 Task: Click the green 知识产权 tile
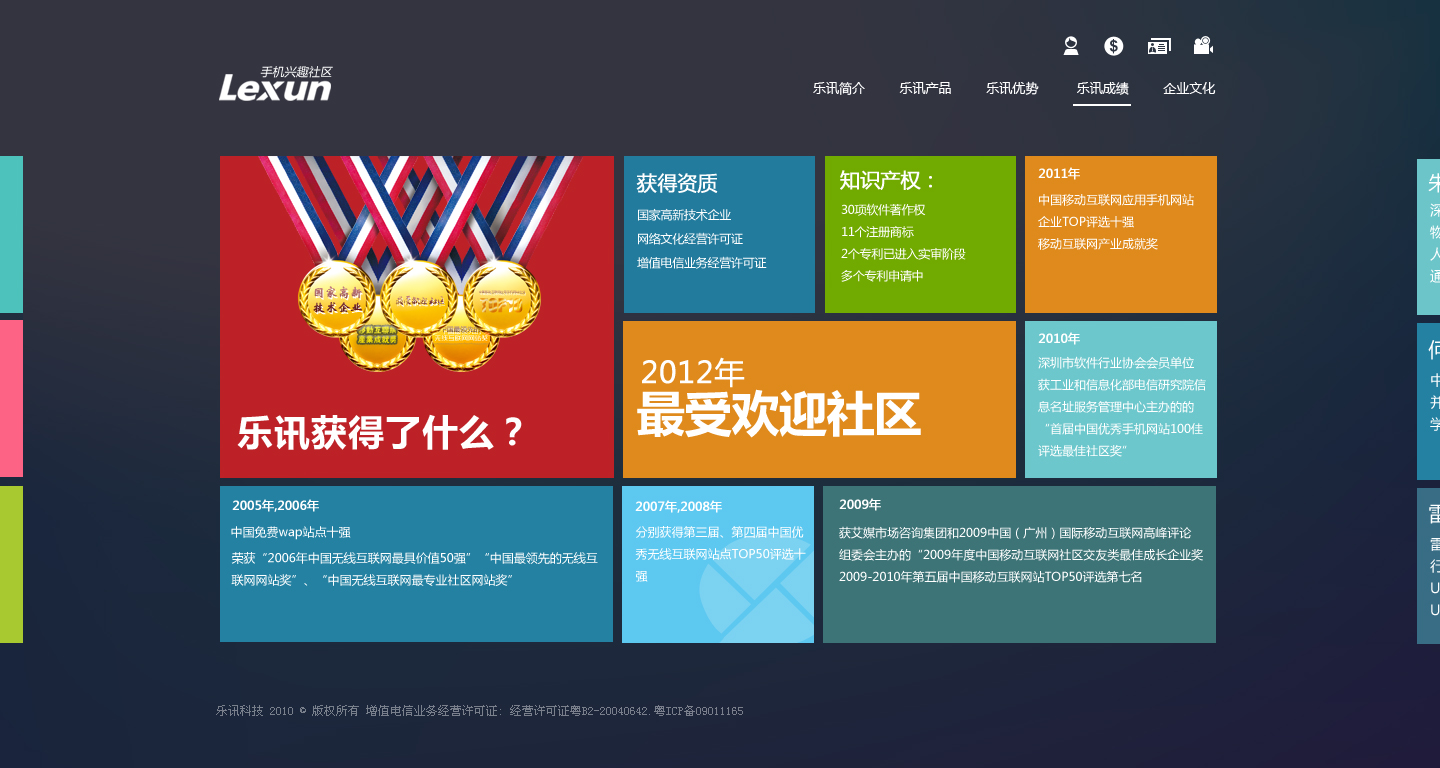coord(920,235)
